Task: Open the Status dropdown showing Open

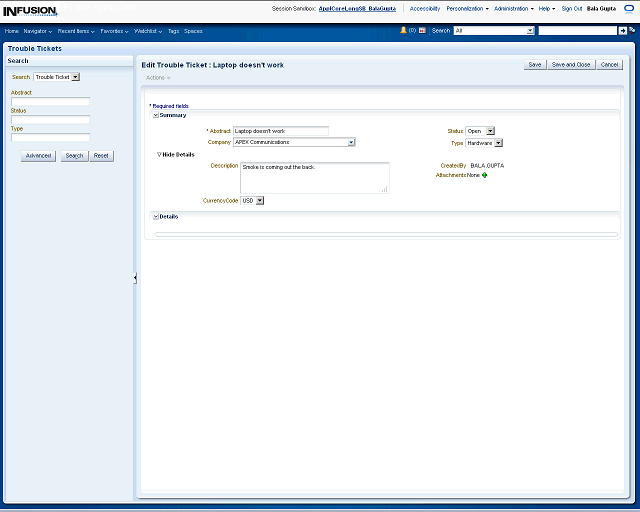Action: tap(490, 131)
